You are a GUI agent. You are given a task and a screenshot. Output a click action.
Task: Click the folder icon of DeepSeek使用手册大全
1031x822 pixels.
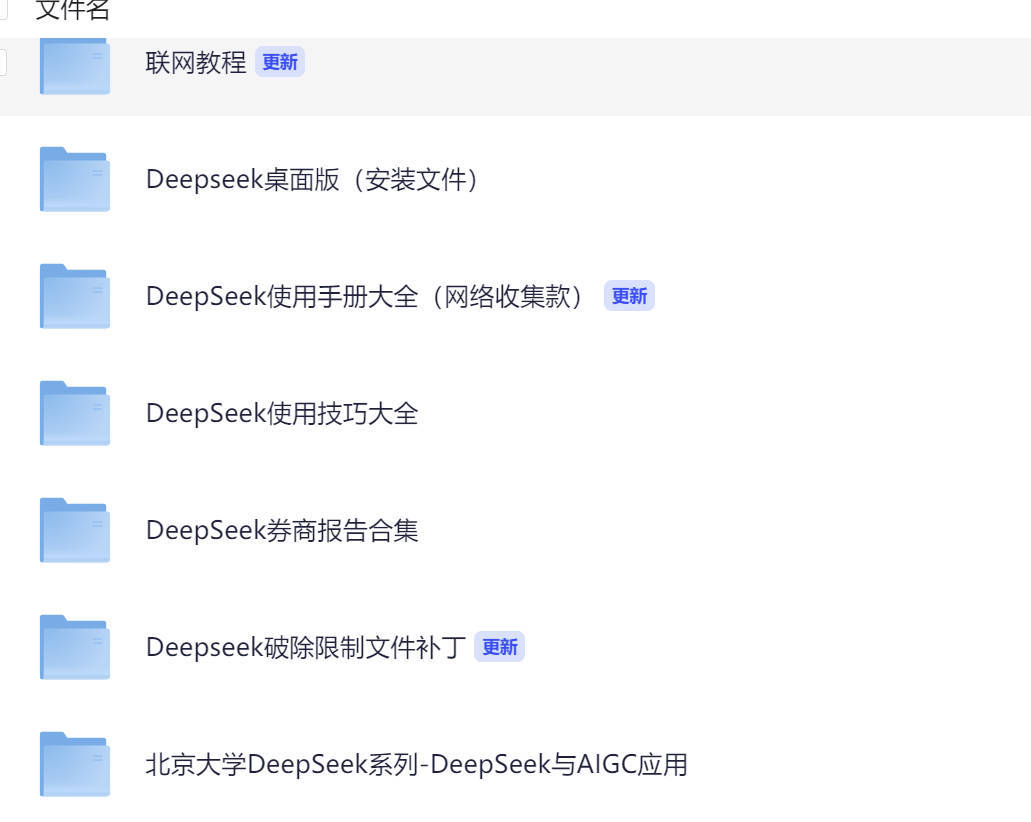pos(74,297)
